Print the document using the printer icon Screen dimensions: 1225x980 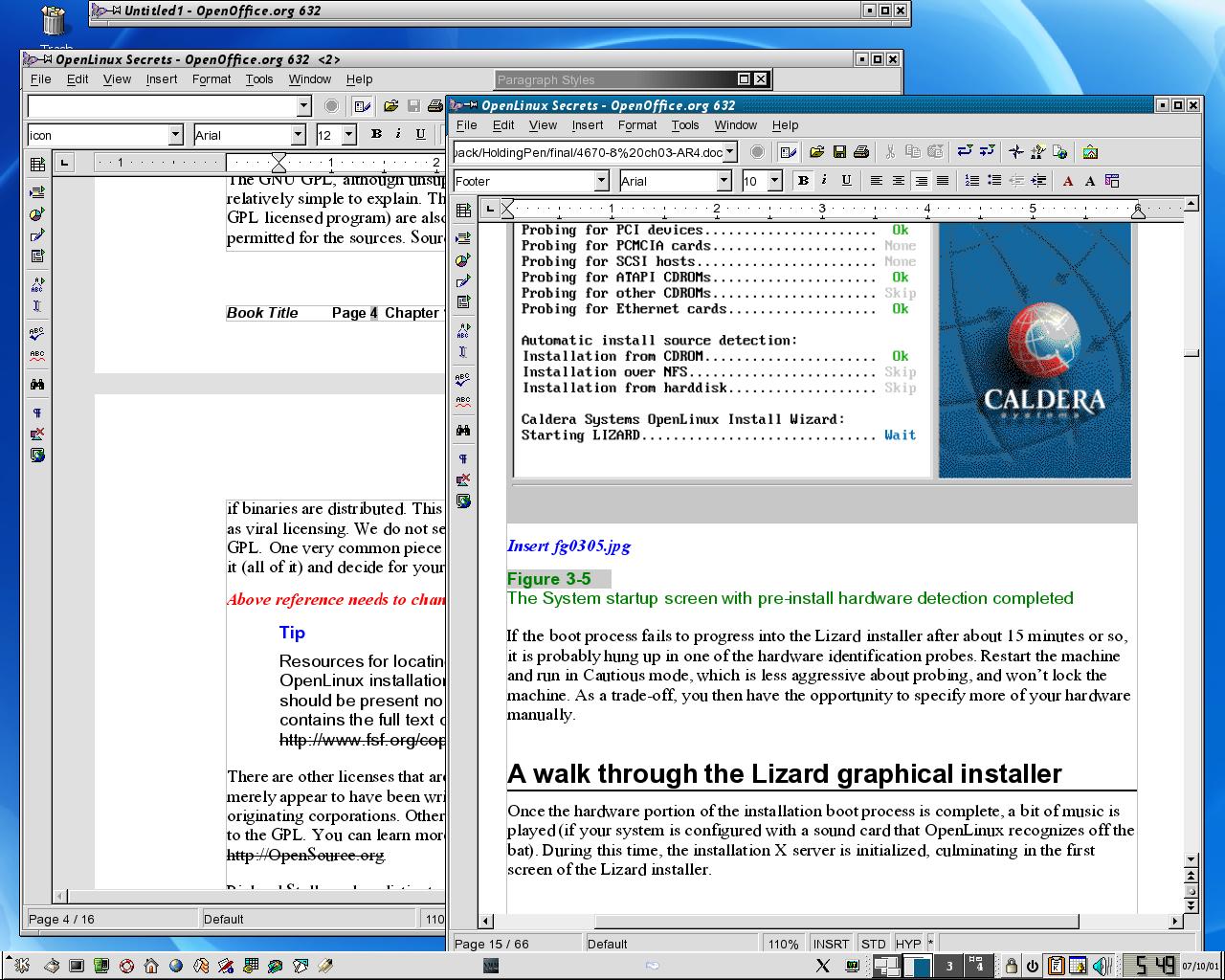[860, 152]
